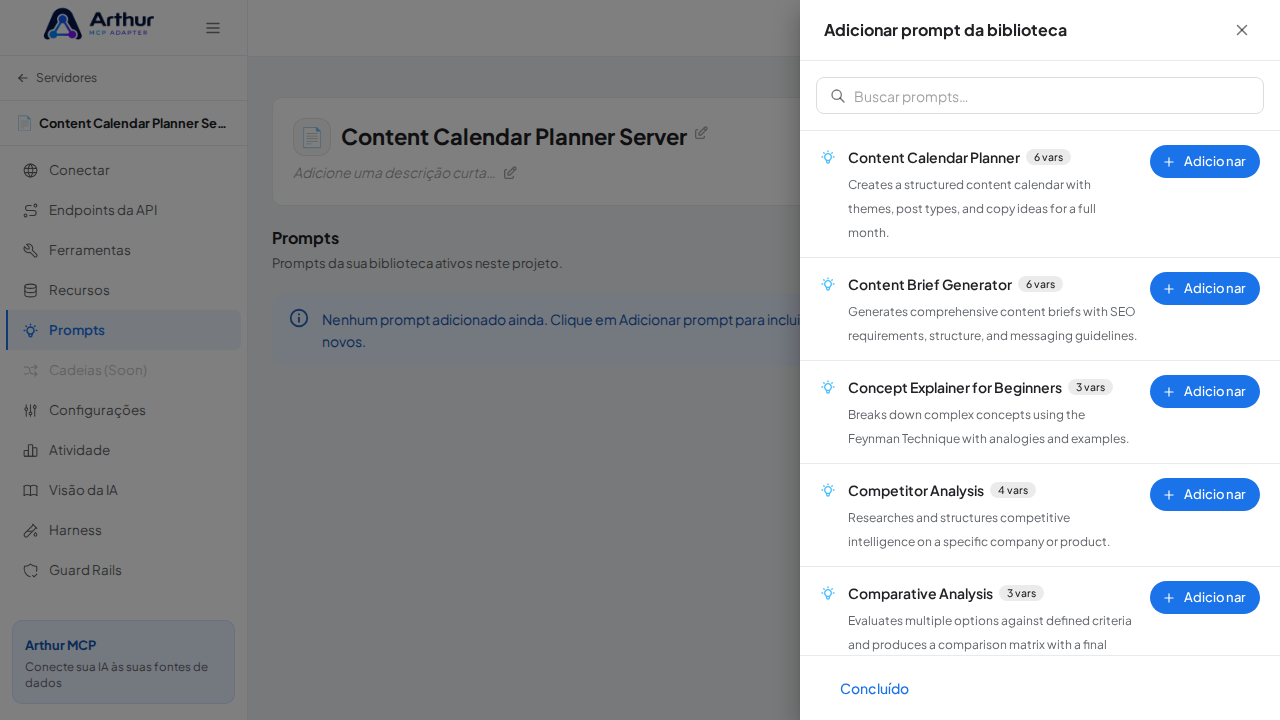Open Harness page
Image resolution: width=1280 pixels, height=720 pixels.
pyautogui.click(x=123, y=530)
